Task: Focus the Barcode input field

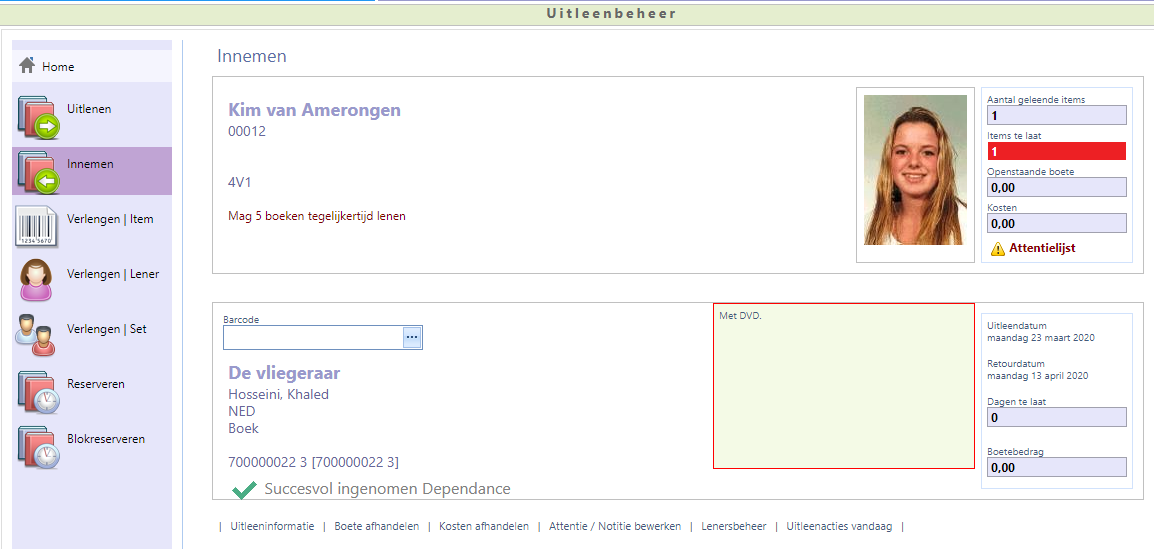Action: 314,337
